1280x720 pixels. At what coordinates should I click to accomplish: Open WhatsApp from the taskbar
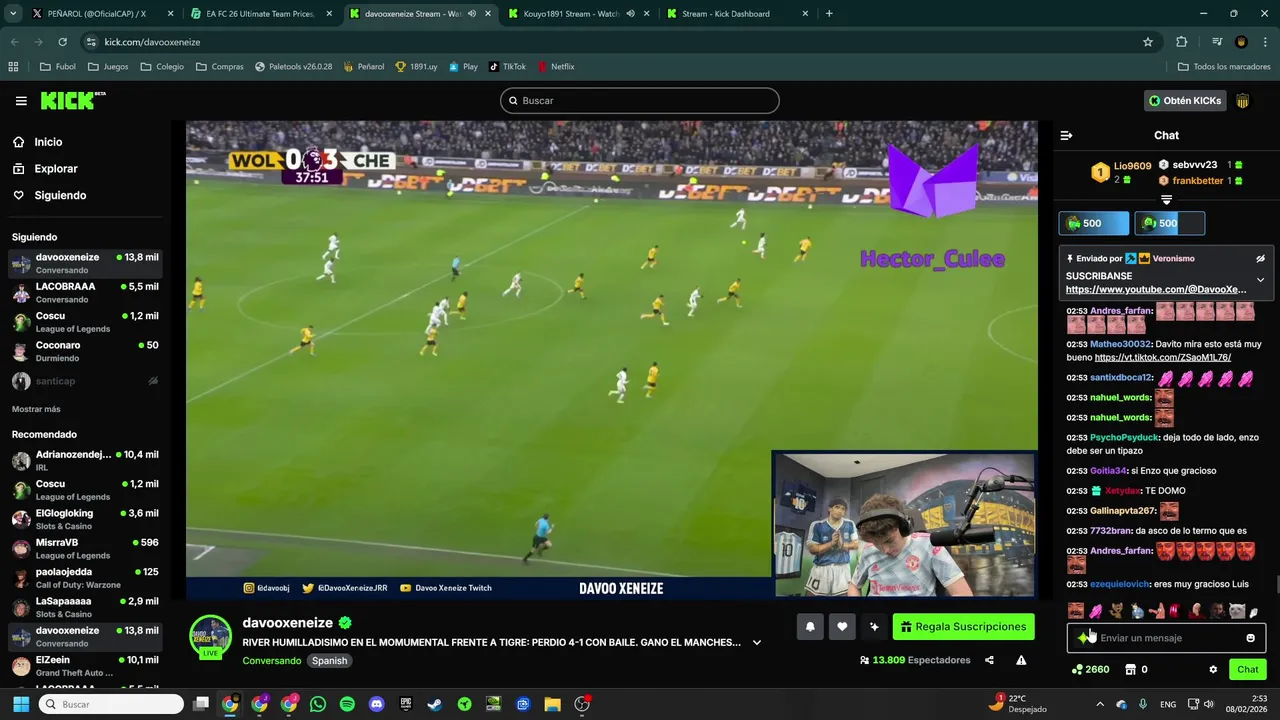[x=318, y=704]
